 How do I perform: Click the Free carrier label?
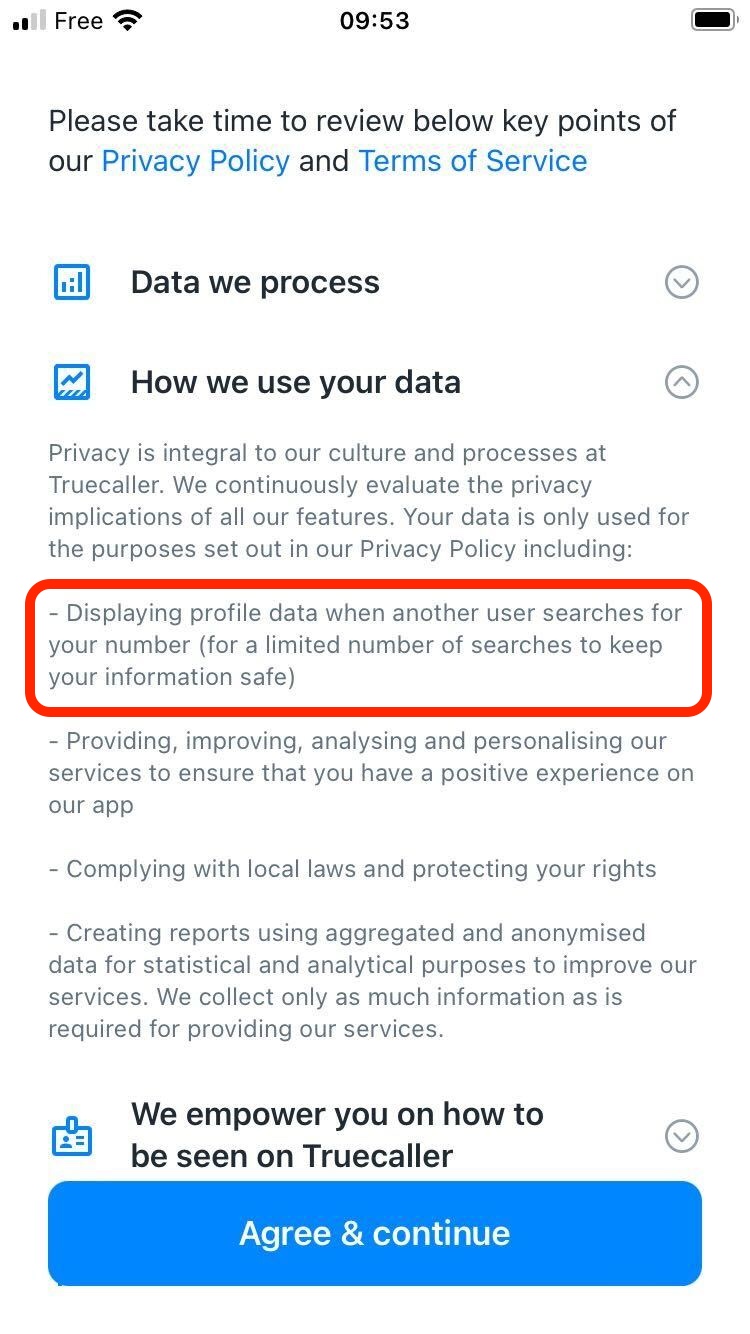tap(77, 20)
